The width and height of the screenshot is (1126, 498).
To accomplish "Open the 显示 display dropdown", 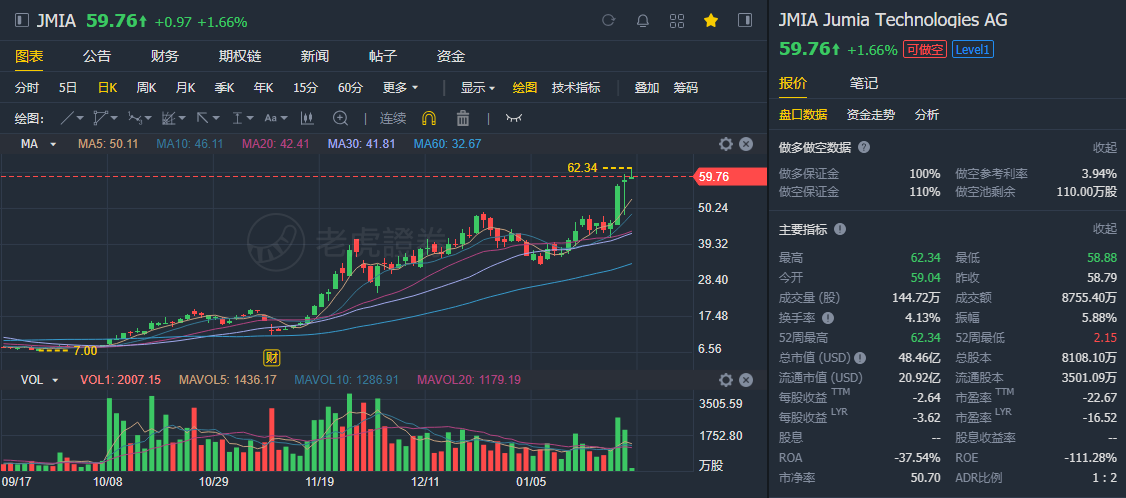I will pyautogui.click(x=478, y=88).
